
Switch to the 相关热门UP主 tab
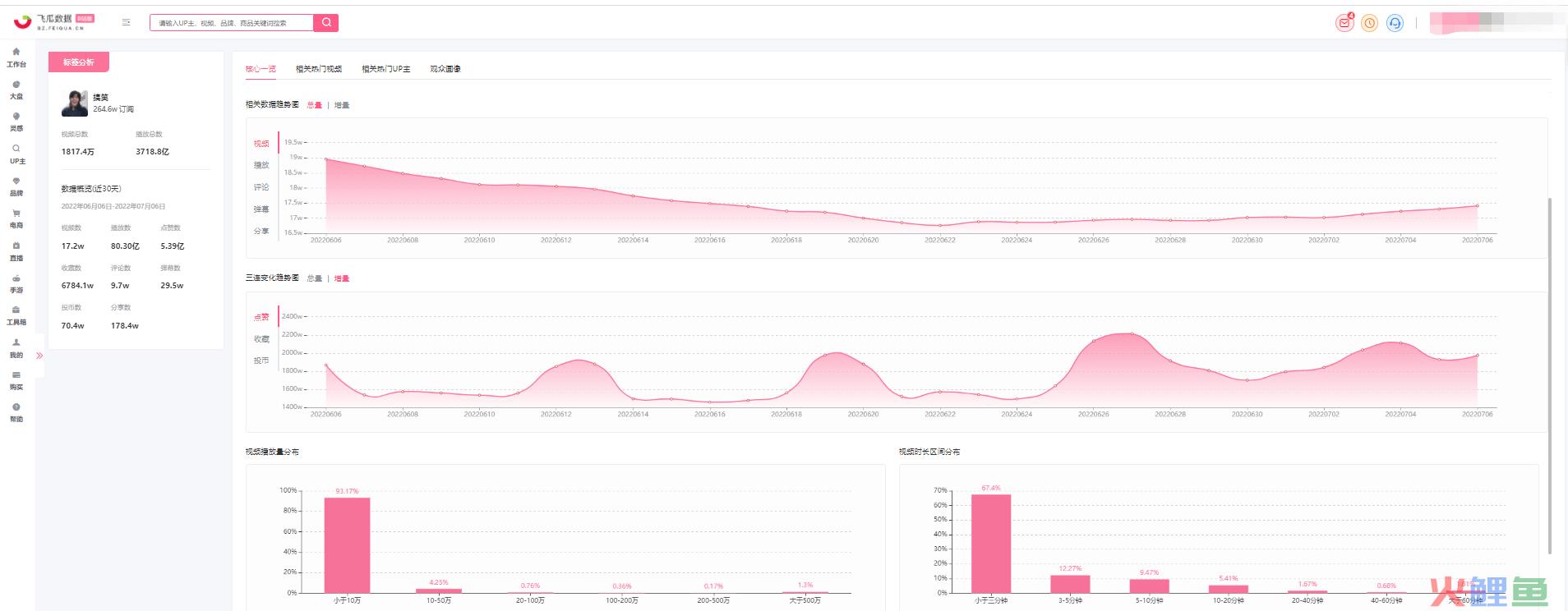(386, 69)
